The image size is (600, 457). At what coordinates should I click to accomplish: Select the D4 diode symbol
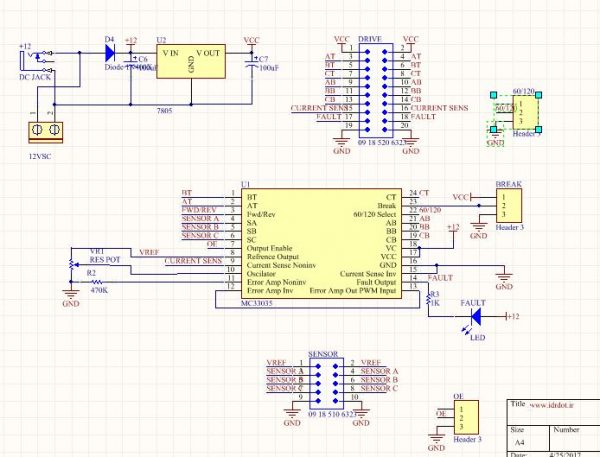(x=110, y=53)
